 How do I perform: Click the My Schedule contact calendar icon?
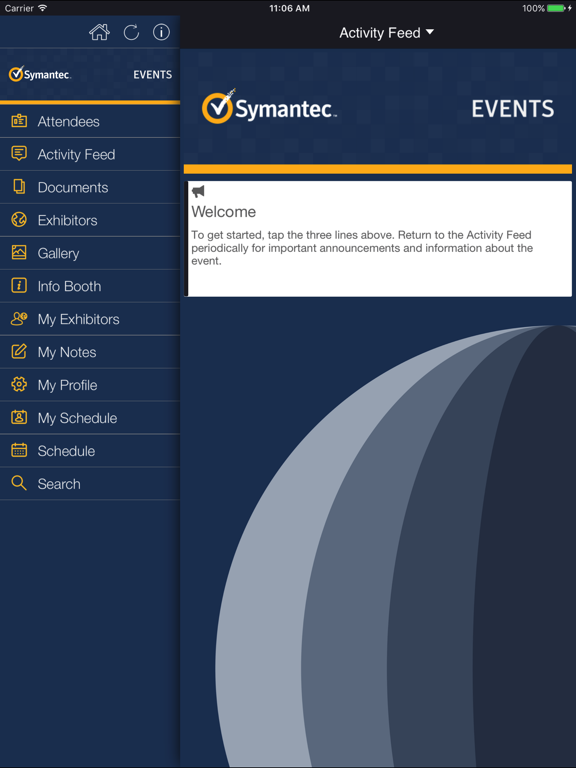point(19,417)
